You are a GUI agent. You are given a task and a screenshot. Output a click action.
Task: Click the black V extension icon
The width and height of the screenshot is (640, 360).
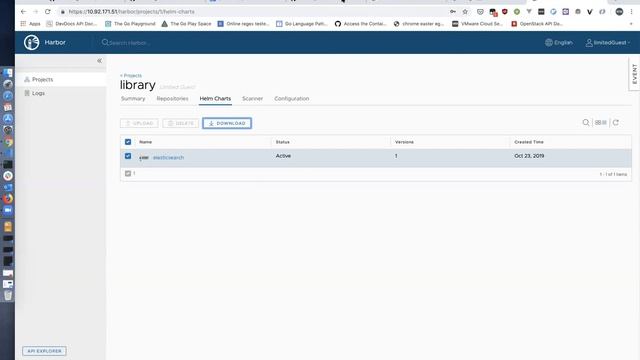coord(589,12)
